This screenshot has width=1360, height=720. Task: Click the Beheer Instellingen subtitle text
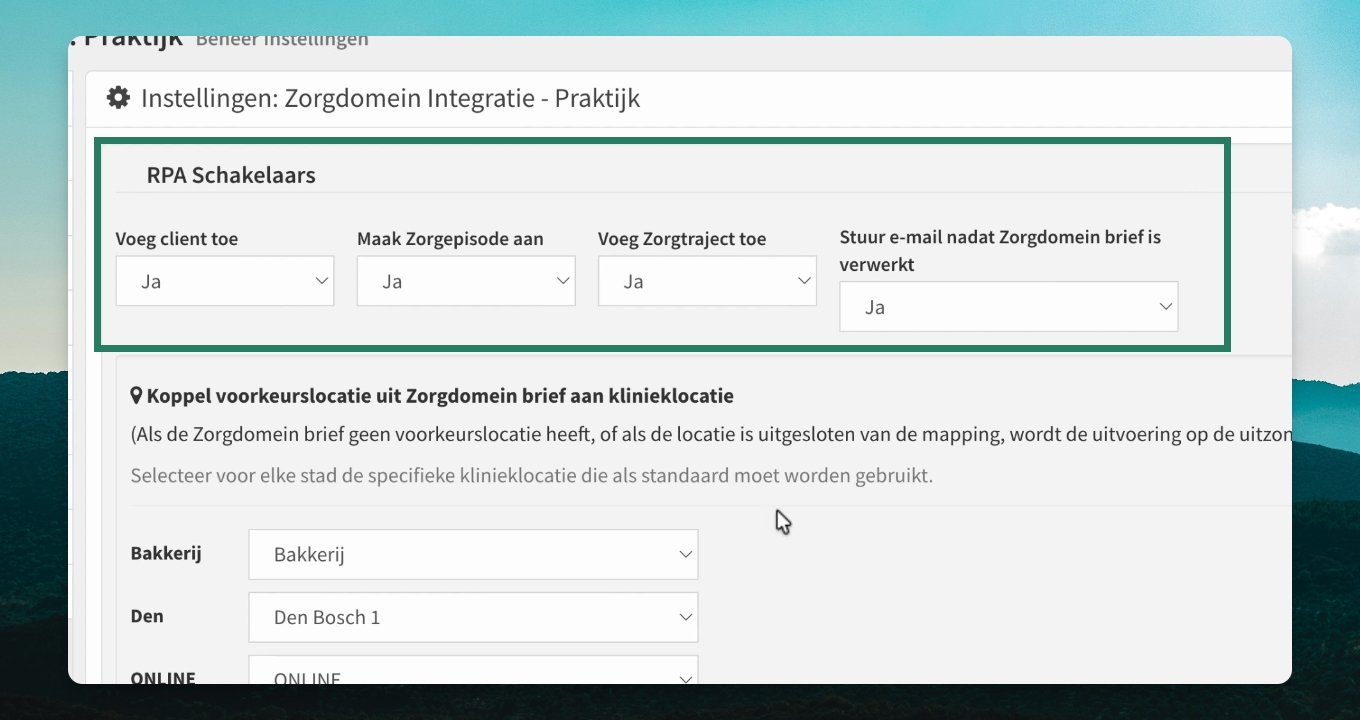pos(282,41)
